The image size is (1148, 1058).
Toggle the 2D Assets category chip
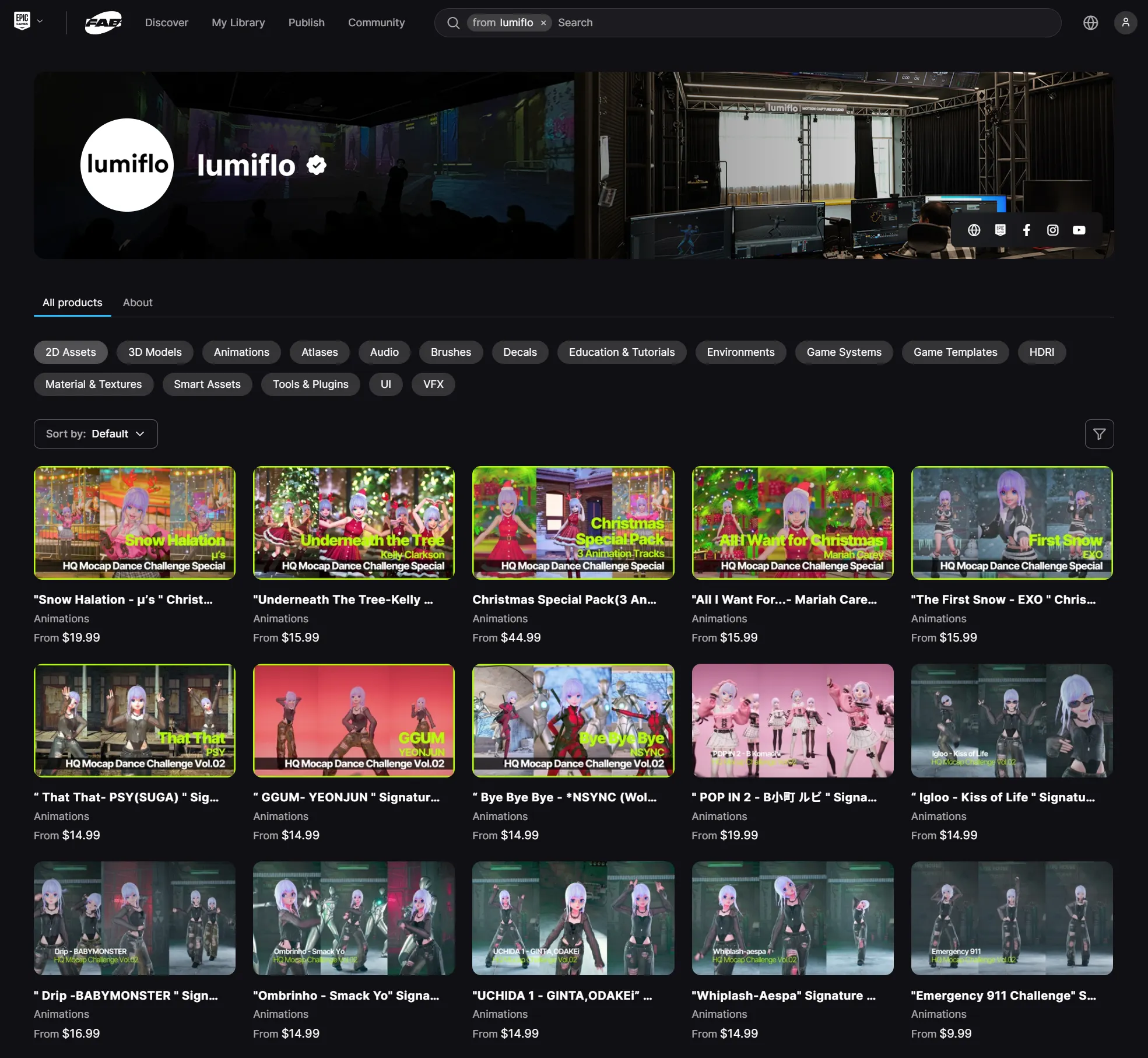tap(71, 352)
